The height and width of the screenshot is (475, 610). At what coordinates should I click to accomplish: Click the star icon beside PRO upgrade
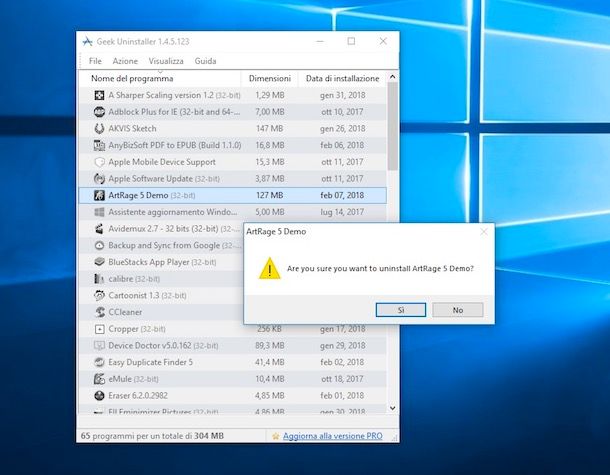click(275, 436)
